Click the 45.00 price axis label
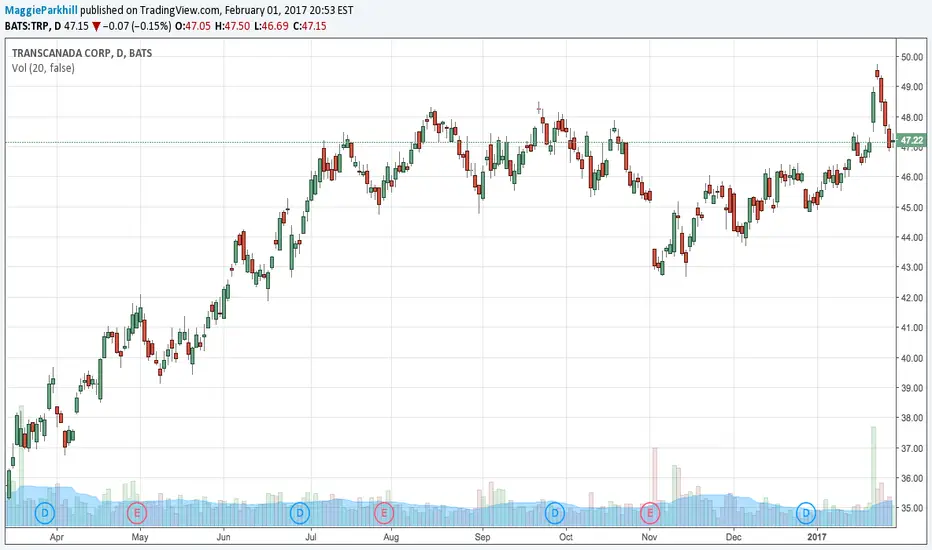 click(912, 208)
